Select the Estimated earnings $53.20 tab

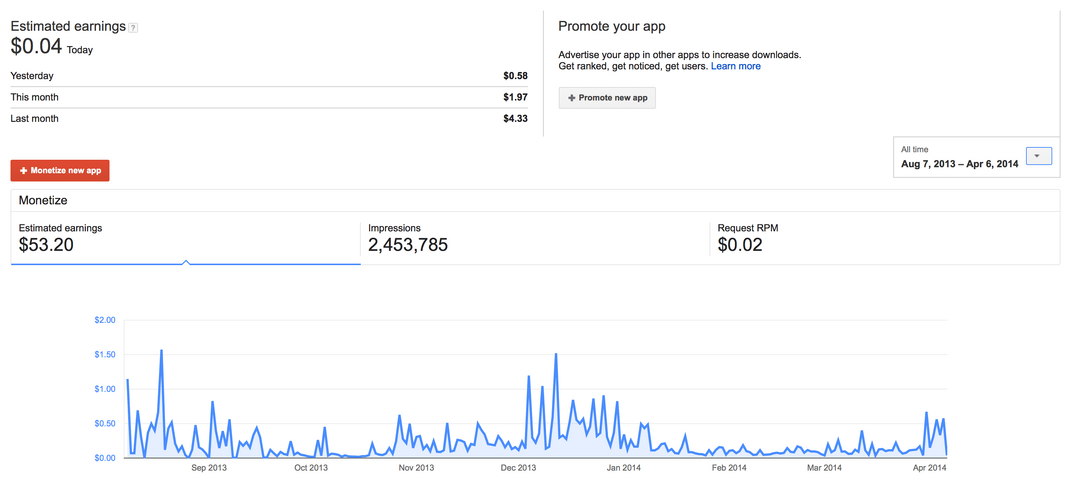[x=185, y=238]
